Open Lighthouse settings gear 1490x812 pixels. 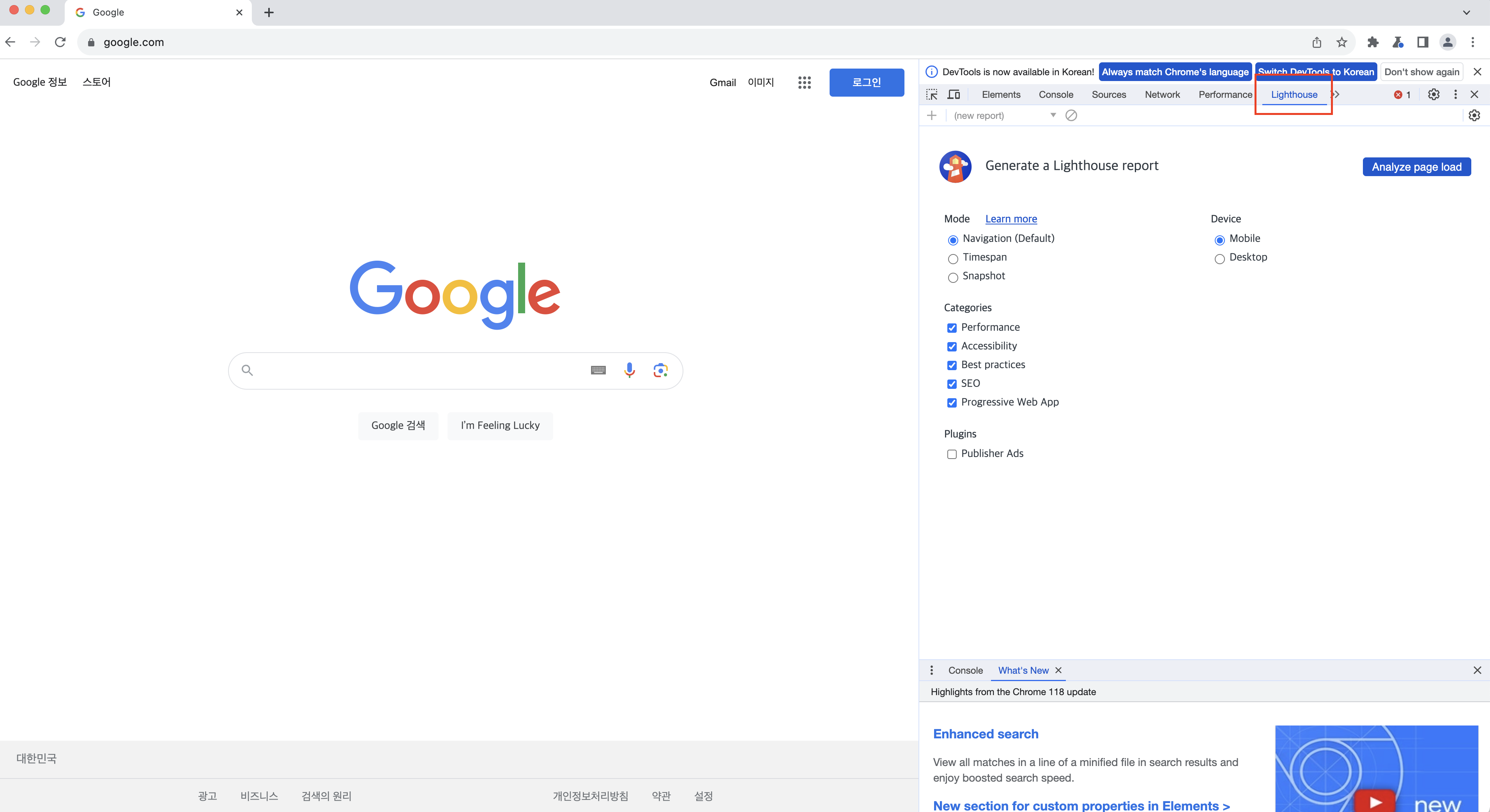point(1474,116)
